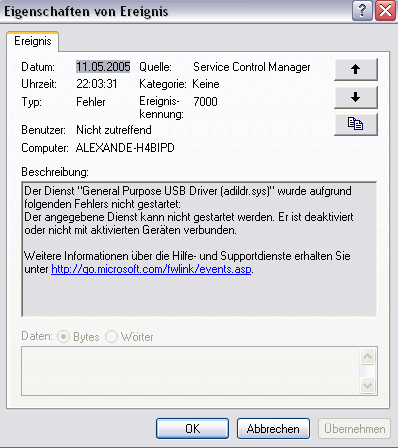
Task: Click the event ID 7000
Action: click(x=205, y=101)
